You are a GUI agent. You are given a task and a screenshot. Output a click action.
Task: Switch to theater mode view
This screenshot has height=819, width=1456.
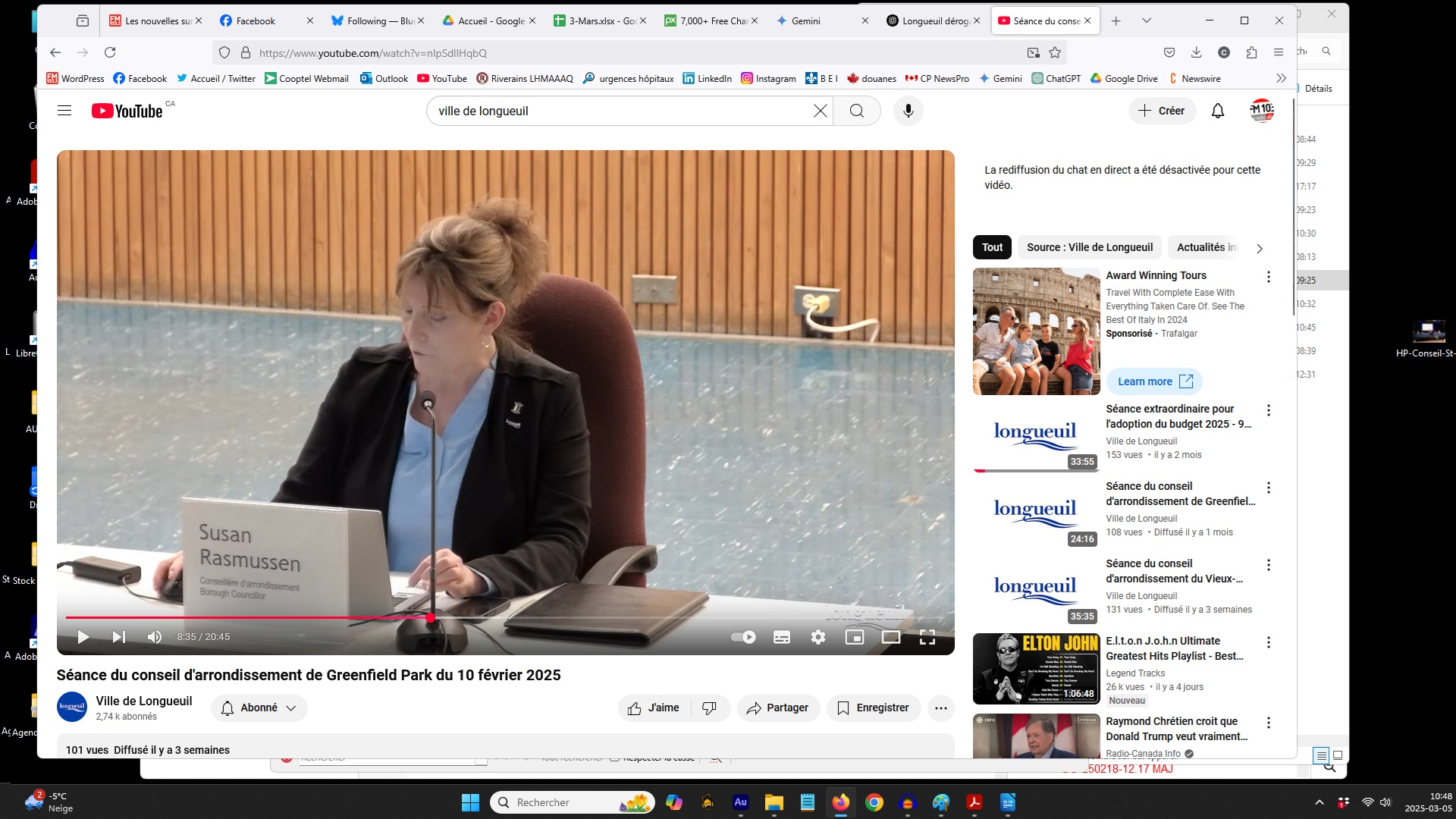[891, 637]
